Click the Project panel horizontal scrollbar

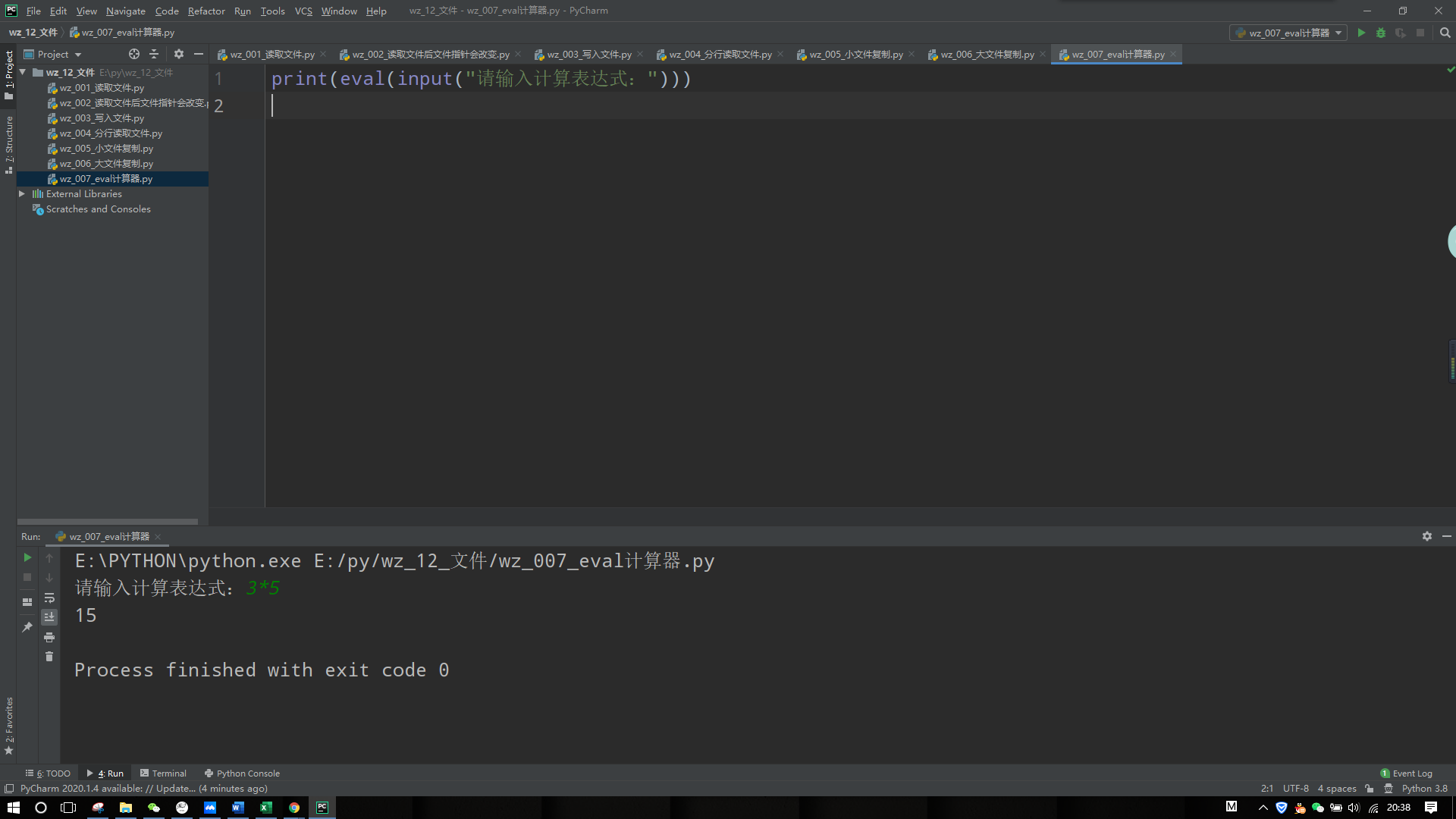tap(108, 522)
